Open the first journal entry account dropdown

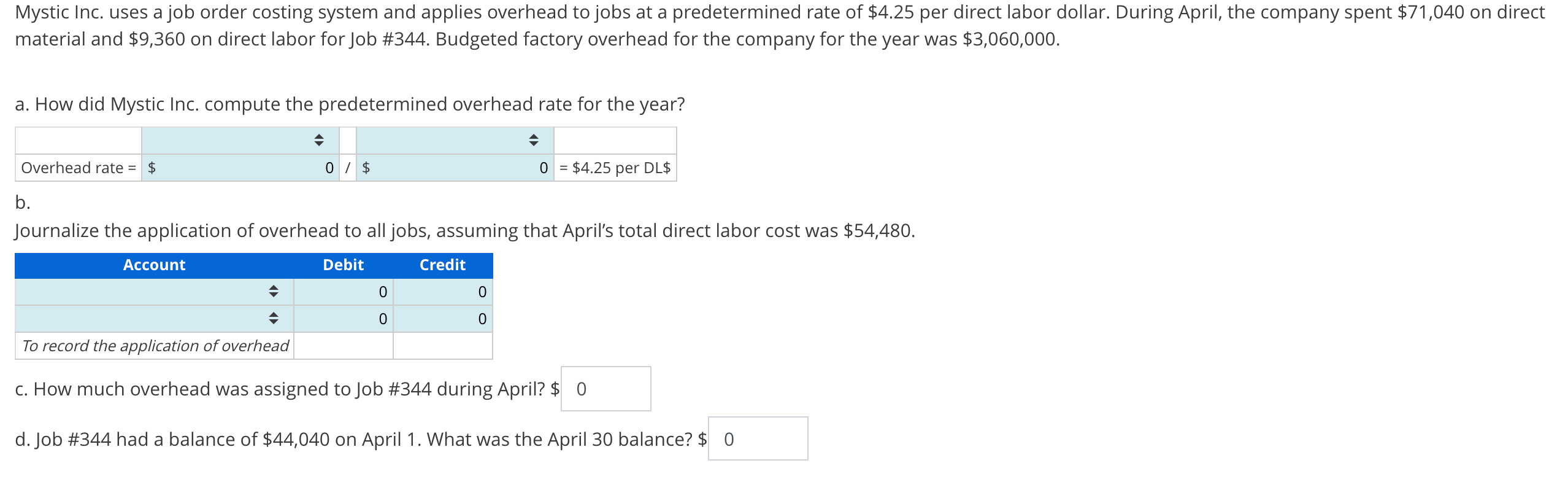pyautogui.click(x=154, y=292)
